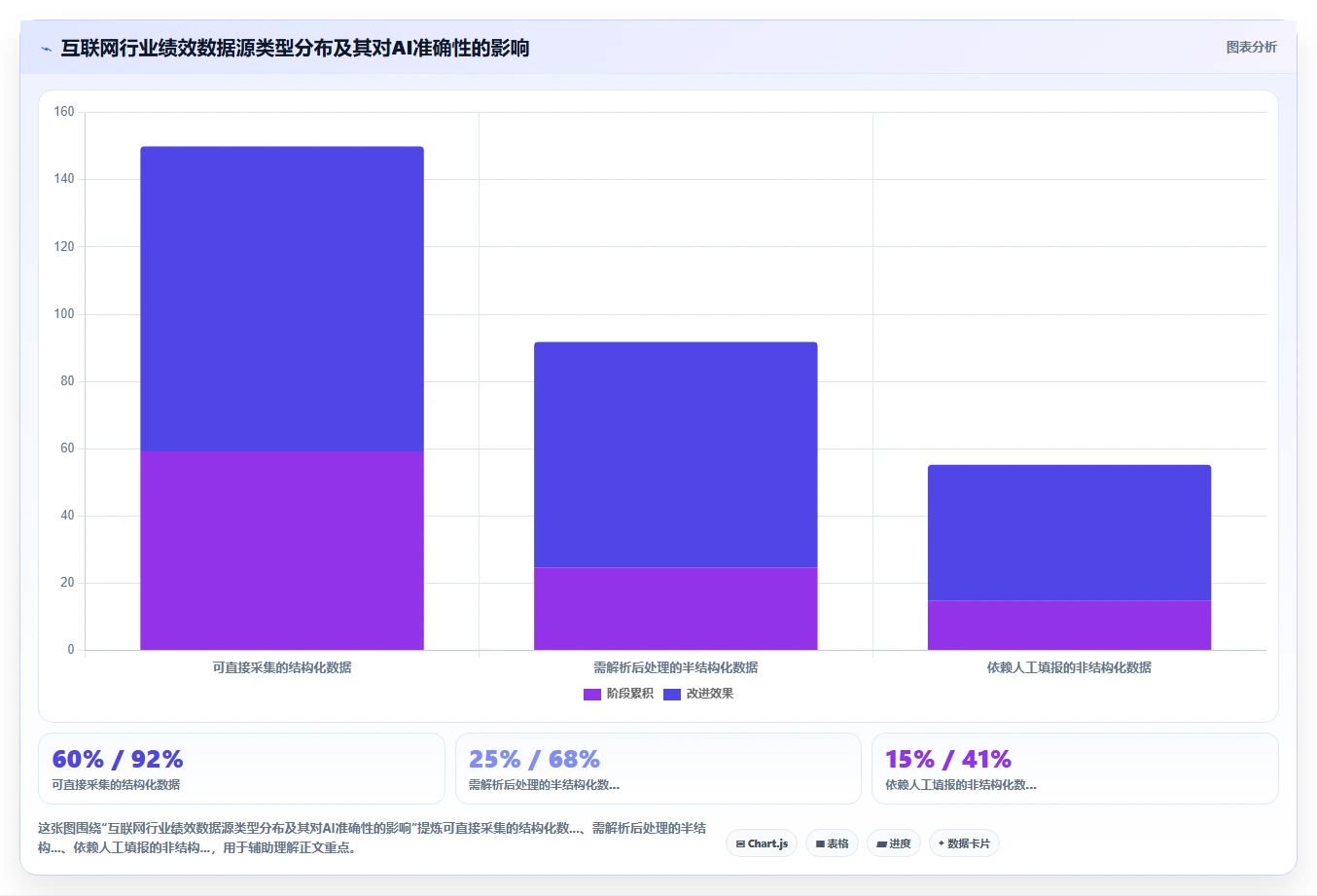Click purple bar segment for 需解析后处理的半结构化数据
The image size is (1317, 896).
[x=676, y=608]
